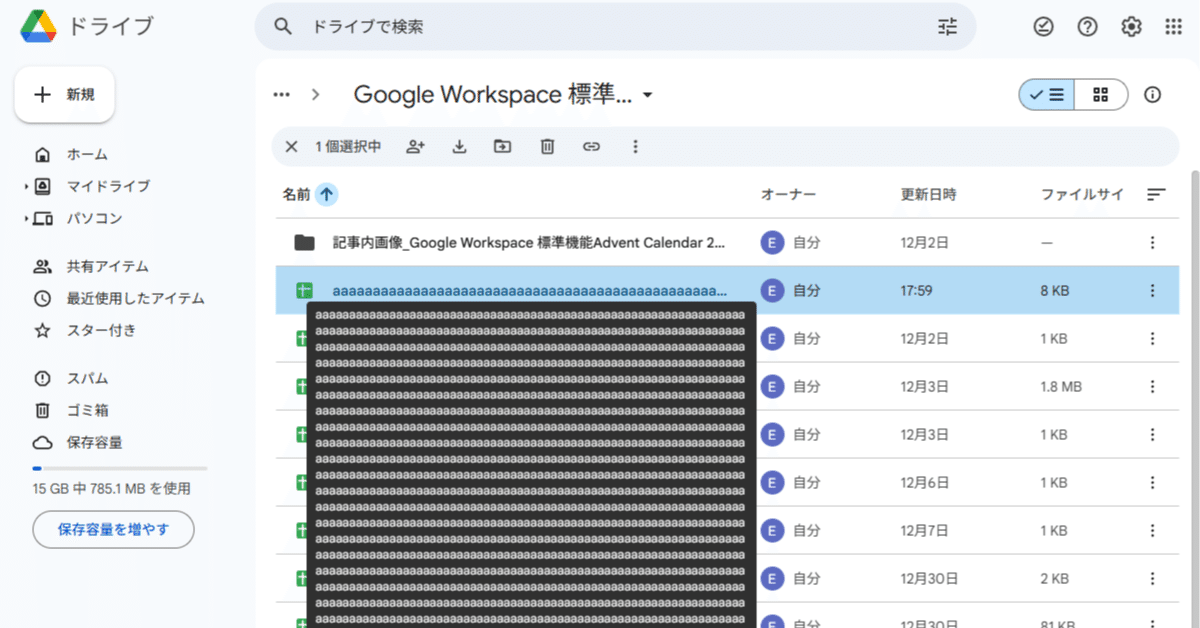The image size is (1200, 628).
Task: Deselect the file with the X icon
Action: (291, 146)
